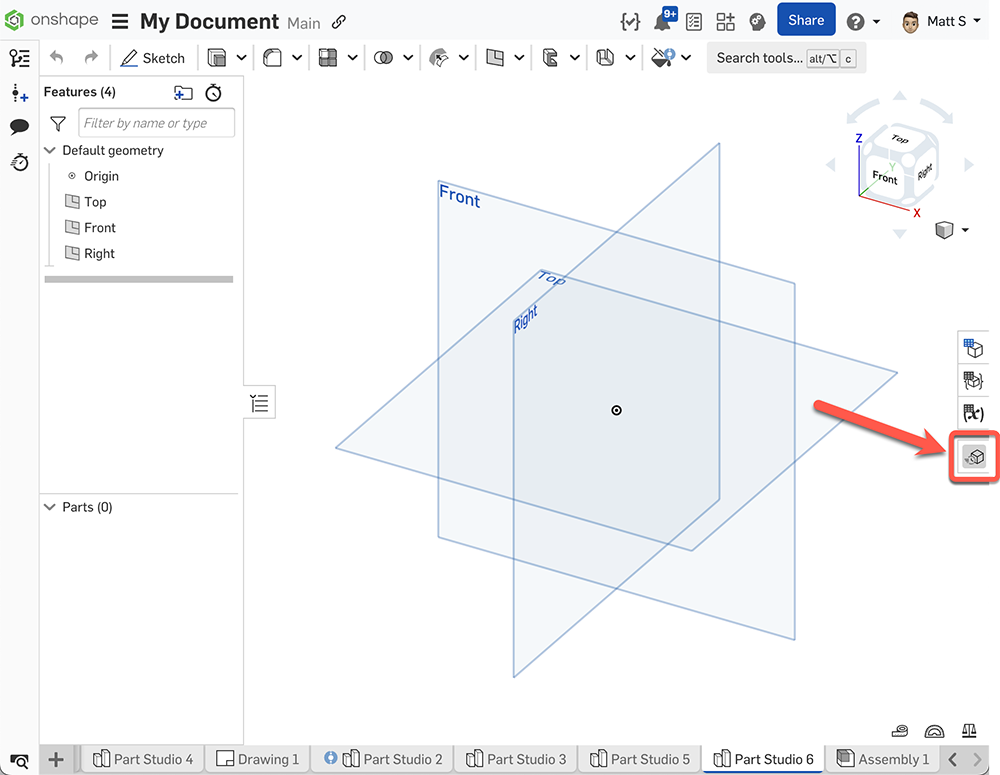Click the rollback stopwatch icon in Features
Image resolution: width=1000 pixels, height=775 pixels.
tap(214, 93)
